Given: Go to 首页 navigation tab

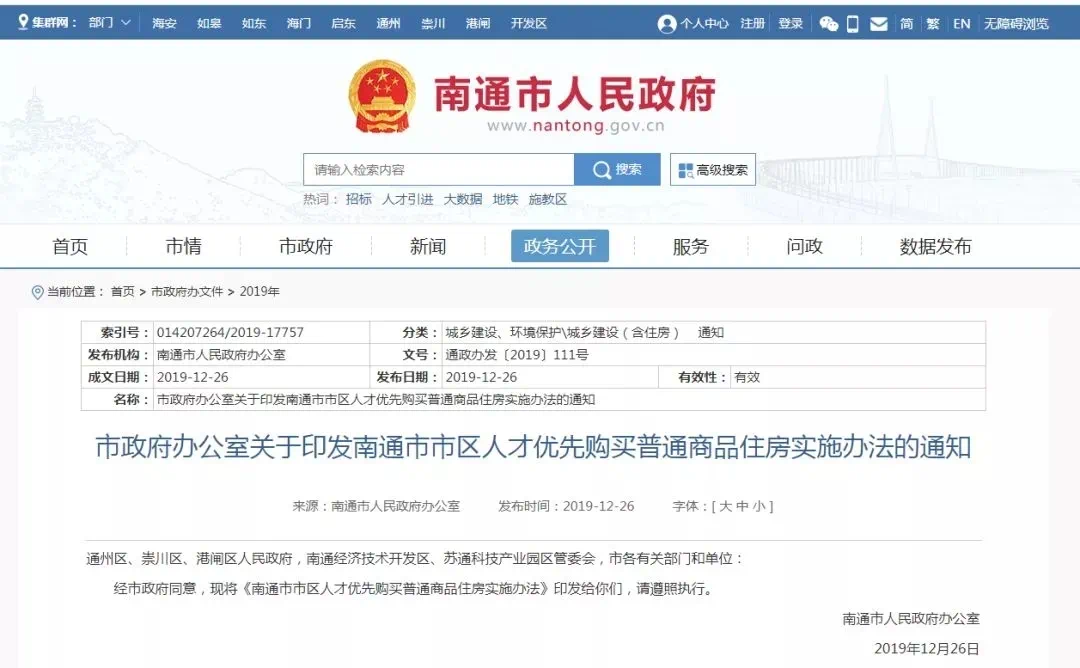Looking at the screenshot, I should [70, 246].
